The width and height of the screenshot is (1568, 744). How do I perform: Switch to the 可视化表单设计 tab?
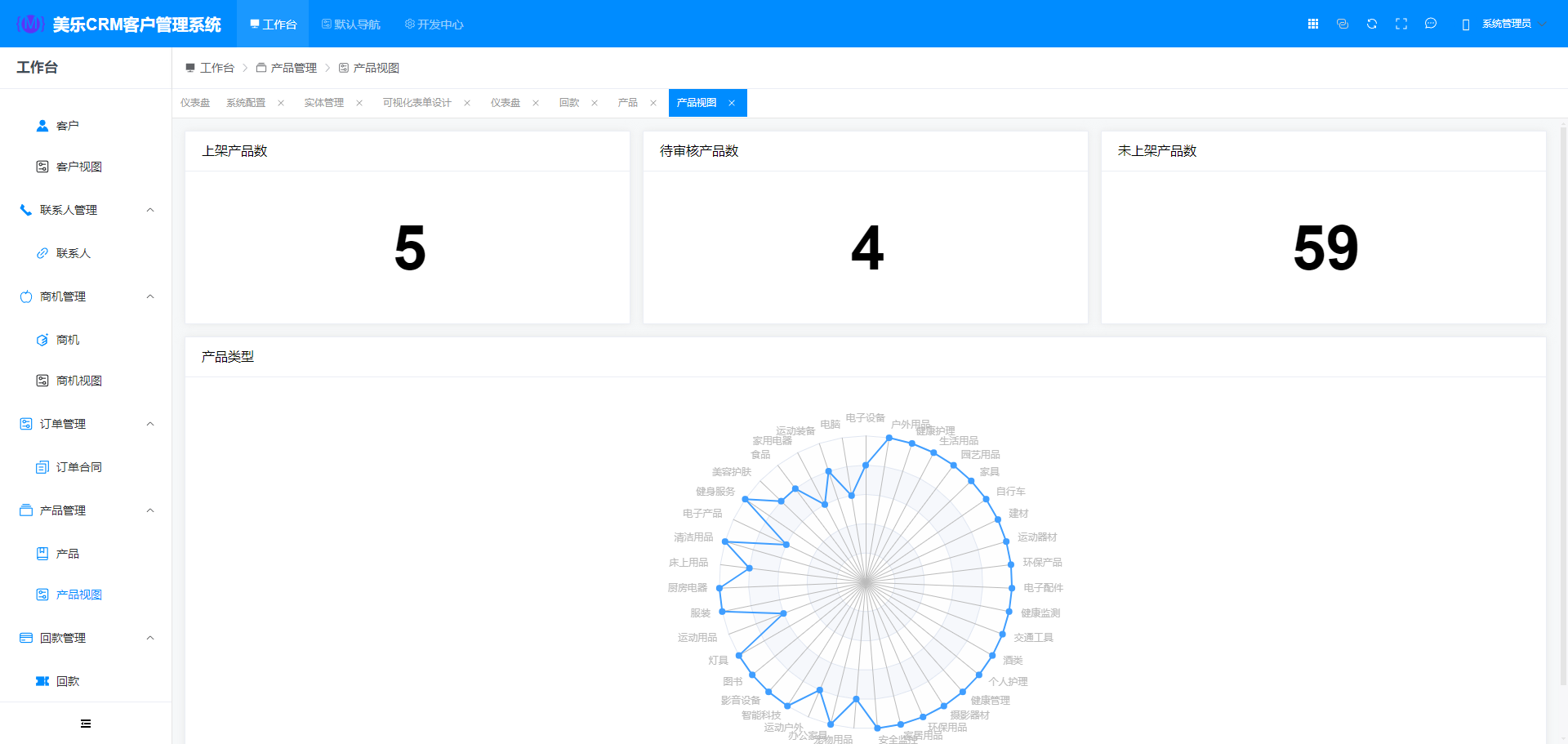416,103
